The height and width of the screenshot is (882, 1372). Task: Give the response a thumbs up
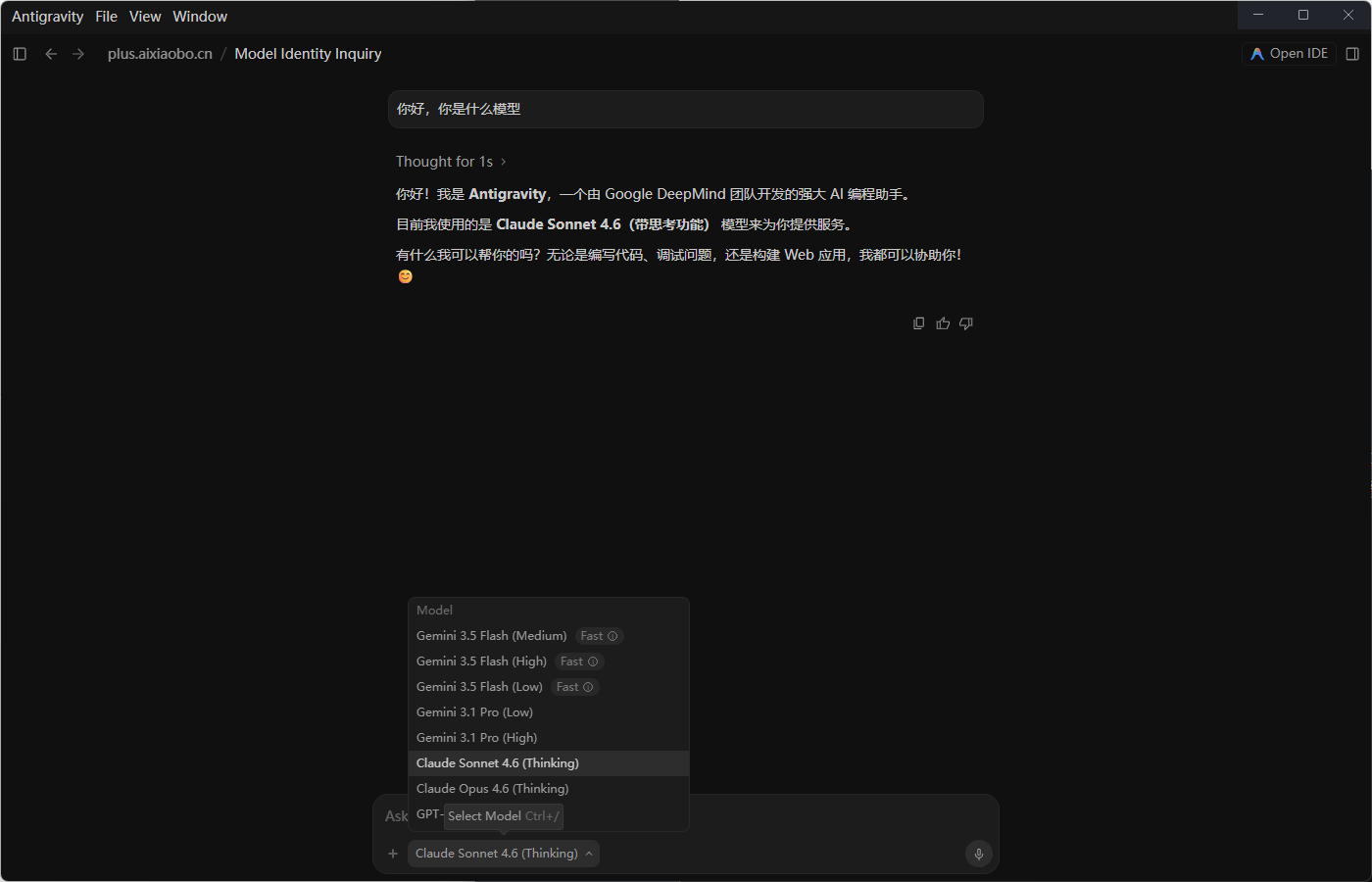[x=943, y=323]
